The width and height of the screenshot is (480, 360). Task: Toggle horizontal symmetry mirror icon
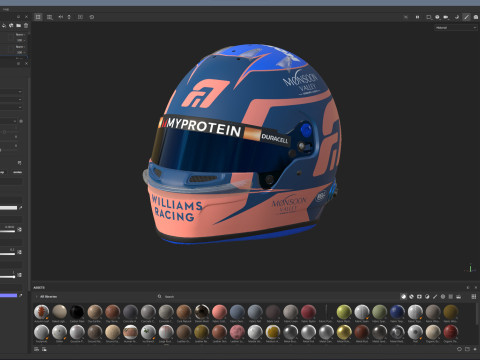point(61,17)
